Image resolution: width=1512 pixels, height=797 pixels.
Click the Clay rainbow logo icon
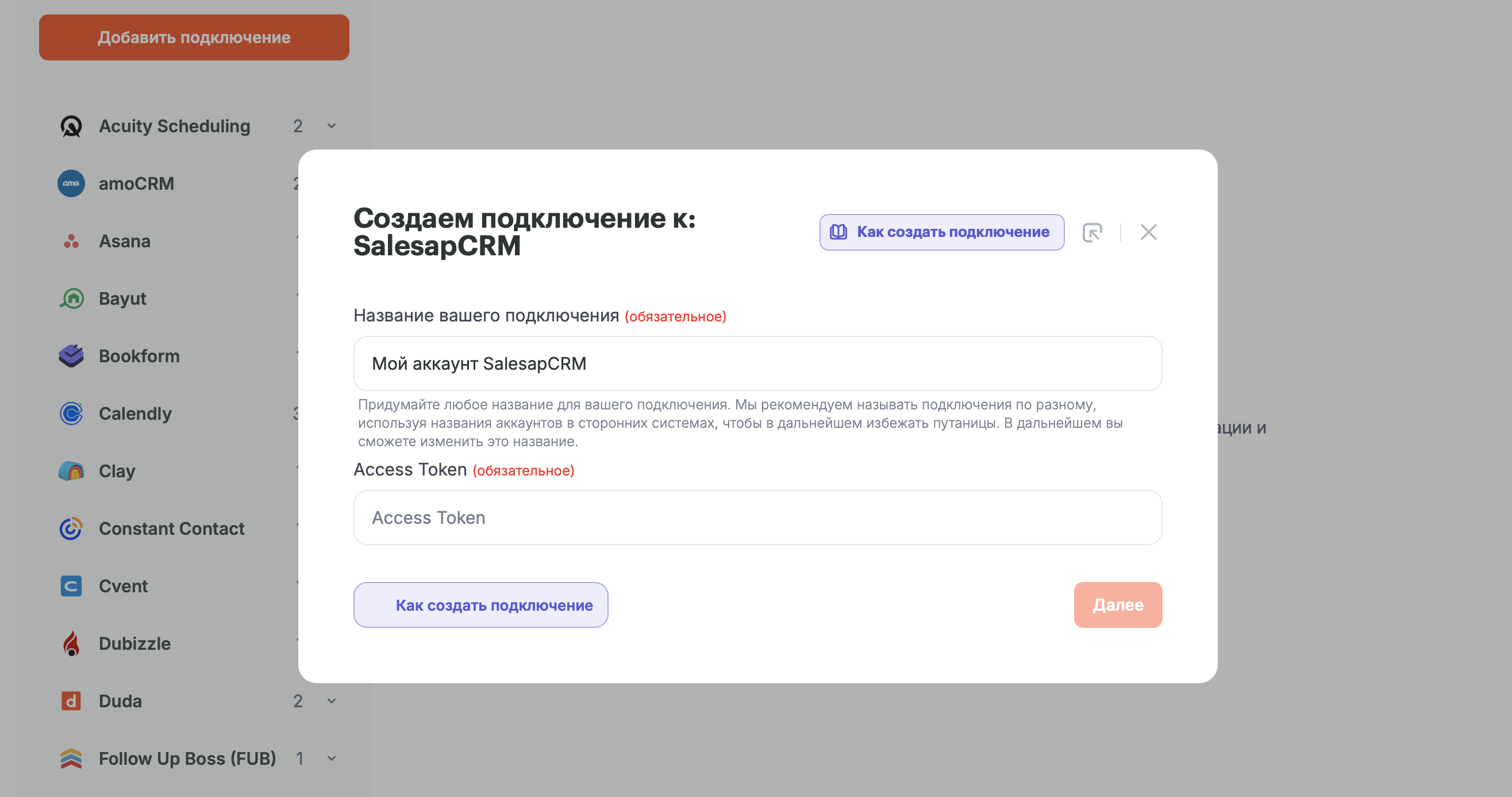[x=71, y=471]
